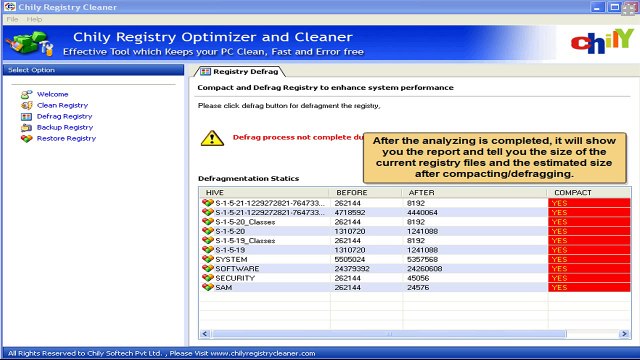This screenshot has width=640, height=360.
Task: Click the Registry Defrag tab icon
Action: pos(205,72)
